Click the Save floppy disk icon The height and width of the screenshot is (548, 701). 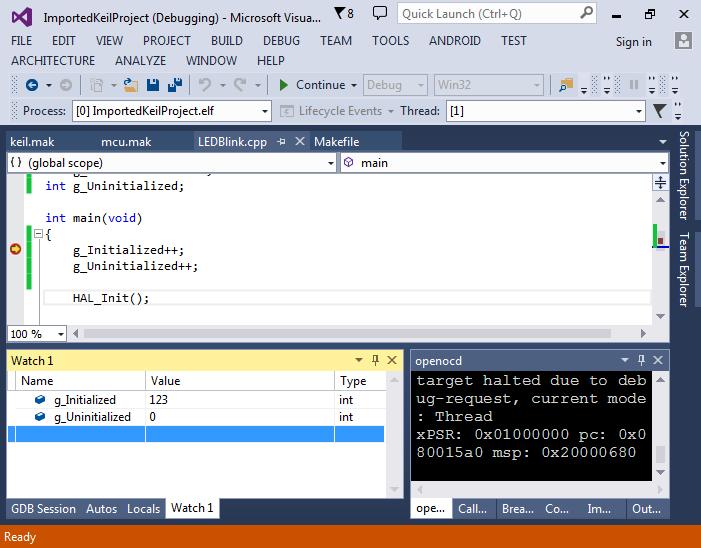153,85
